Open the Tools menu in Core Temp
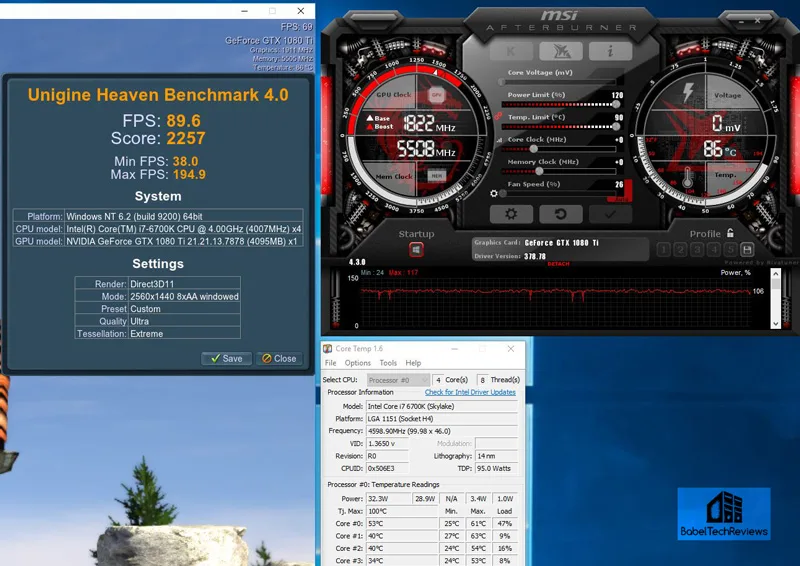Screen dimensions: 800x566 388,363
